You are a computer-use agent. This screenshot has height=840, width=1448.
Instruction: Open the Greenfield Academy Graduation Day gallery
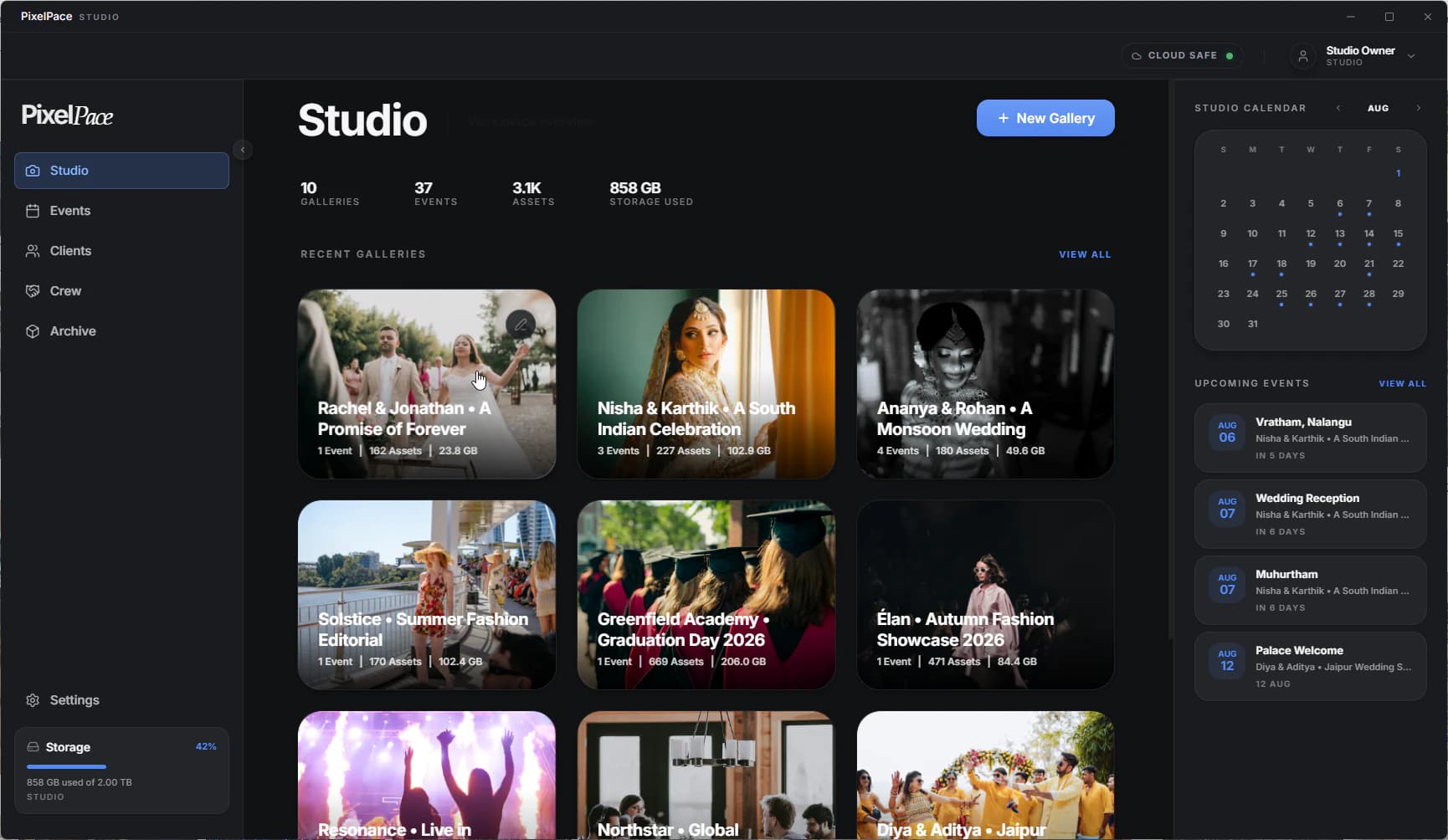pyautogui.click(x=706, y=595)
